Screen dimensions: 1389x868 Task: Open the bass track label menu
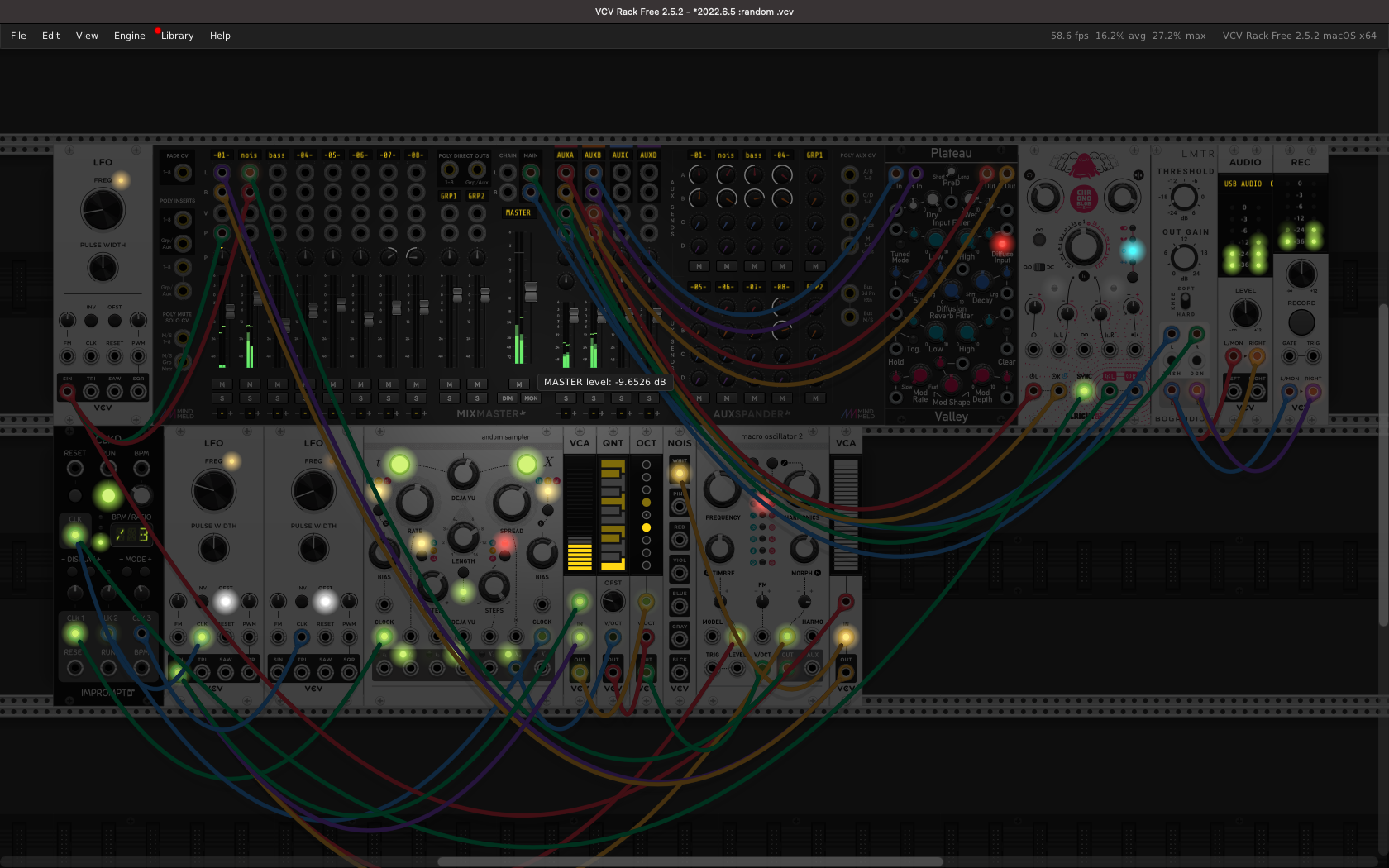click(x=277, y=155)
